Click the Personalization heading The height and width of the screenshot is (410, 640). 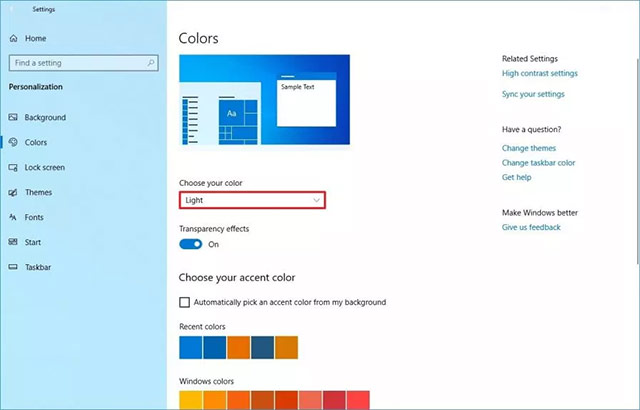[x=36, y=87]
